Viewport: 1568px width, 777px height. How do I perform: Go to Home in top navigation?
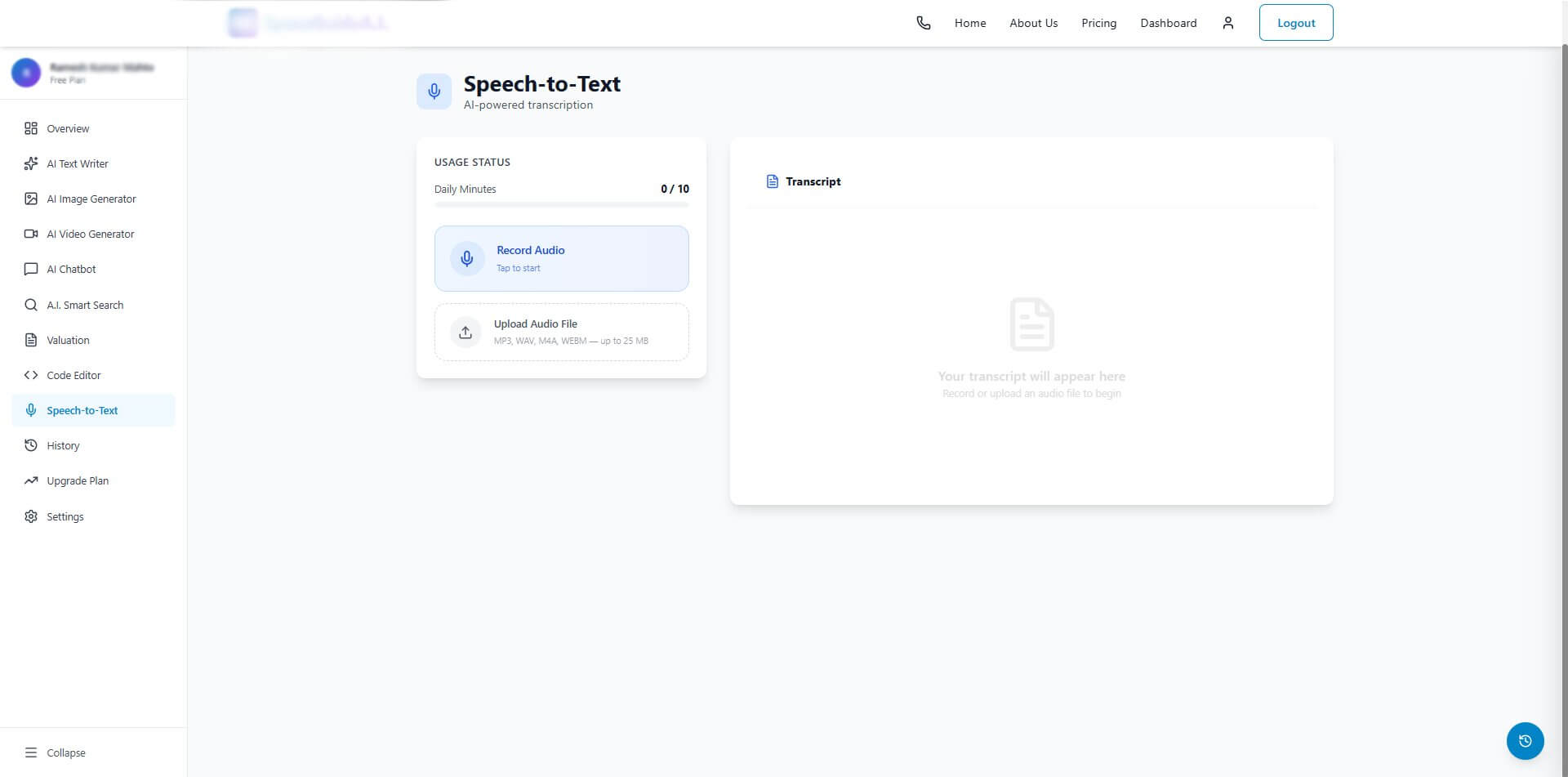(970, 23)
